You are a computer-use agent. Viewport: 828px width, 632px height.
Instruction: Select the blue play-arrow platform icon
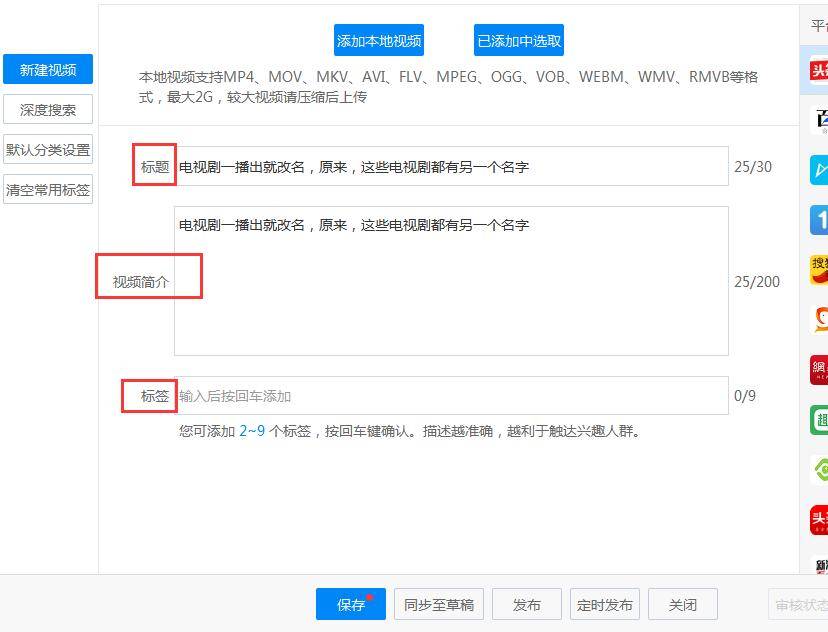click(x=819, y=170)
